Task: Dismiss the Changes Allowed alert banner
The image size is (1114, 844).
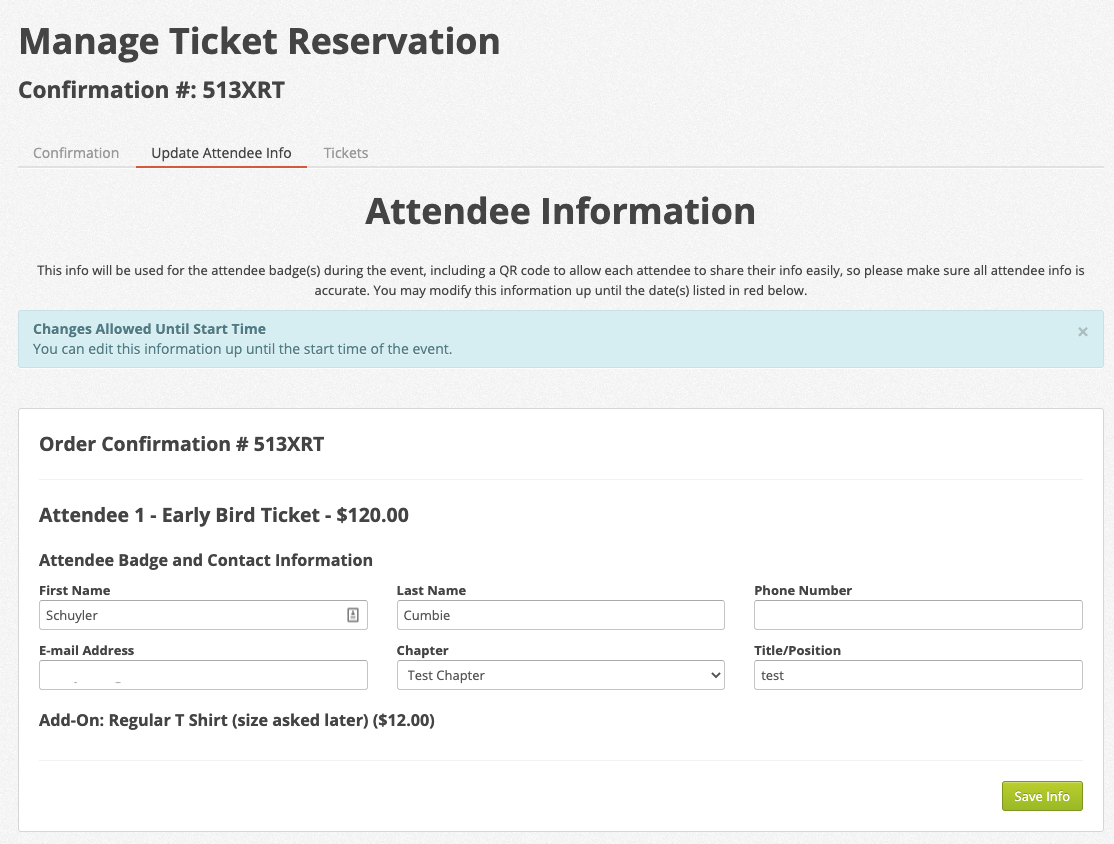Action: 1082,332
